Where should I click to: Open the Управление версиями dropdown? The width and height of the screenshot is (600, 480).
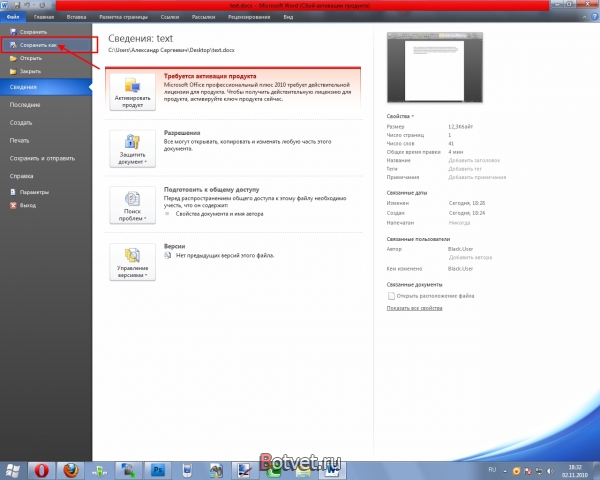tap(132, 262)
